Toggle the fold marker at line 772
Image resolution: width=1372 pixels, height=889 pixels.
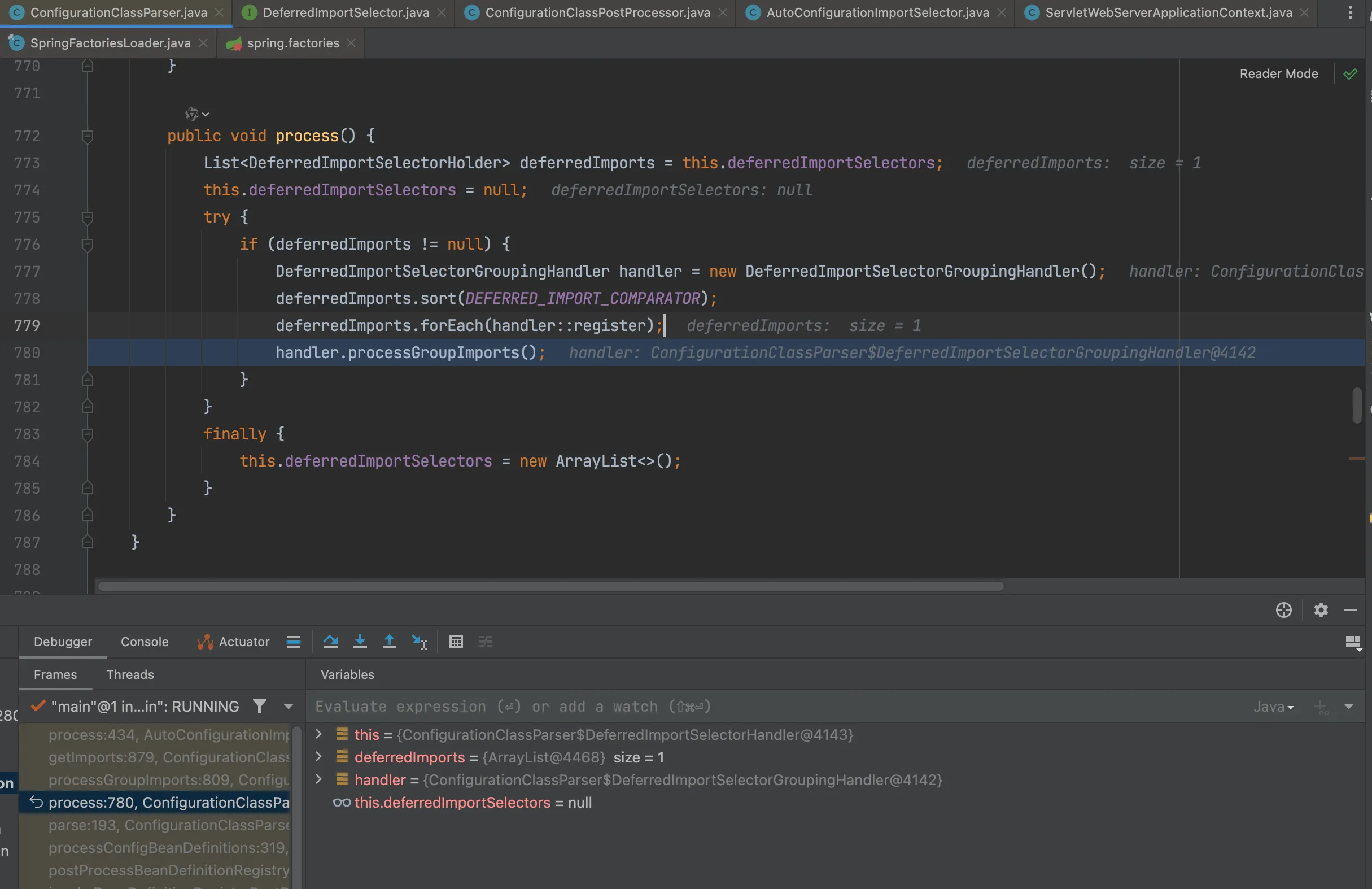pyautogui.click(x=88, y=136)
